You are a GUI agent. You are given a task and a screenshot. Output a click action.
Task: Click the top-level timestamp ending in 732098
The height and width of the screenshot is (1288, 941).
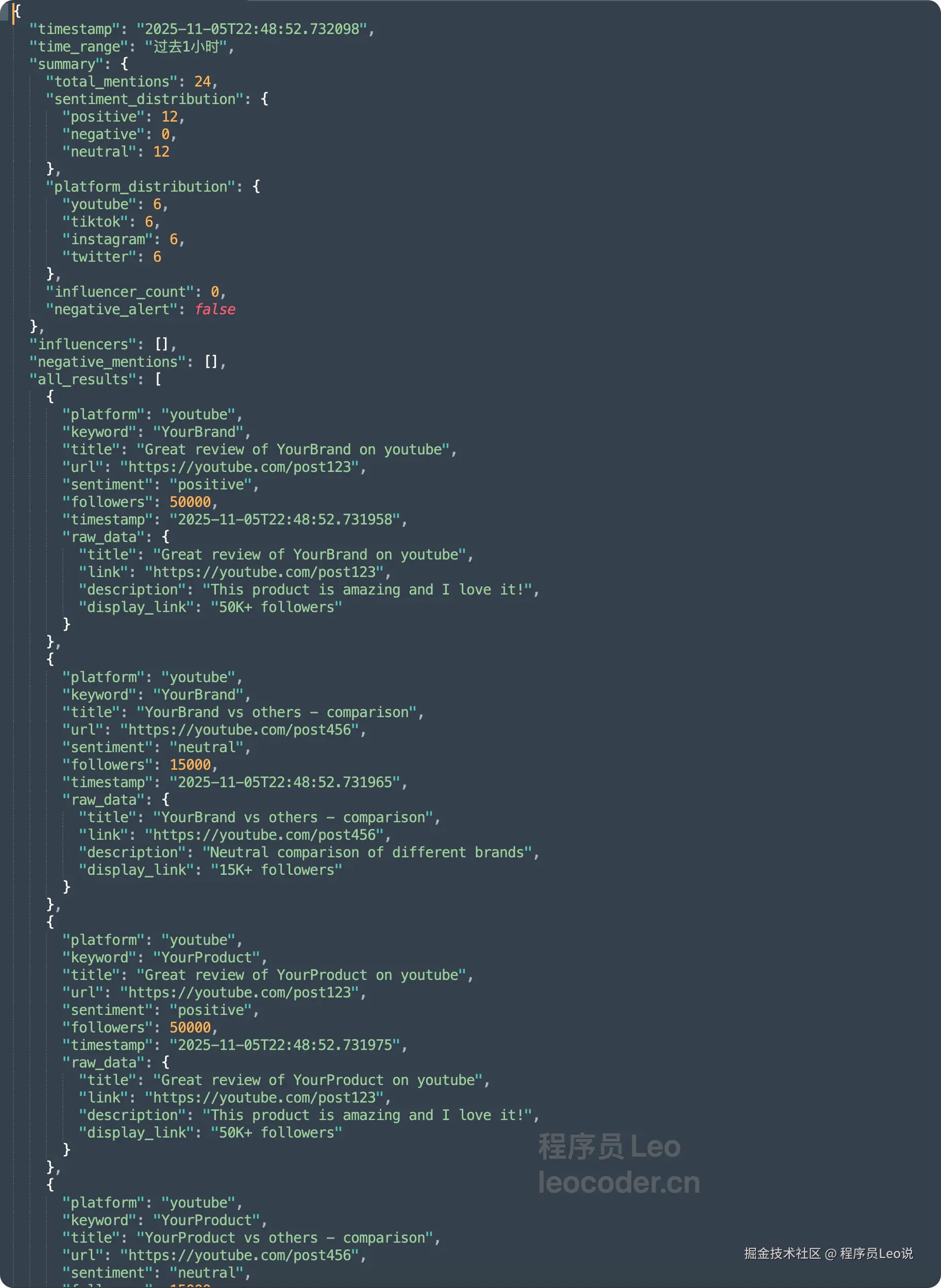(255, 29)
